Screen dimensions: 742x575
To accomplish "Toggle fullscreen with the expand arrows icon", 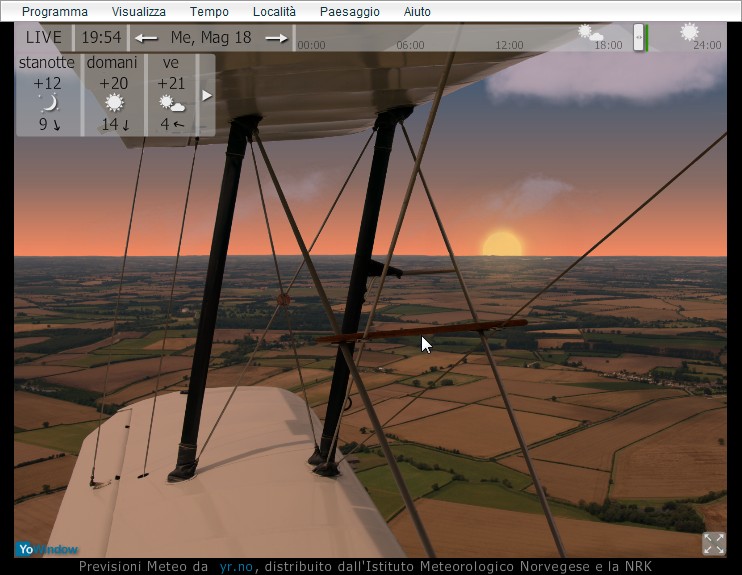I will (x=714, y=543).
